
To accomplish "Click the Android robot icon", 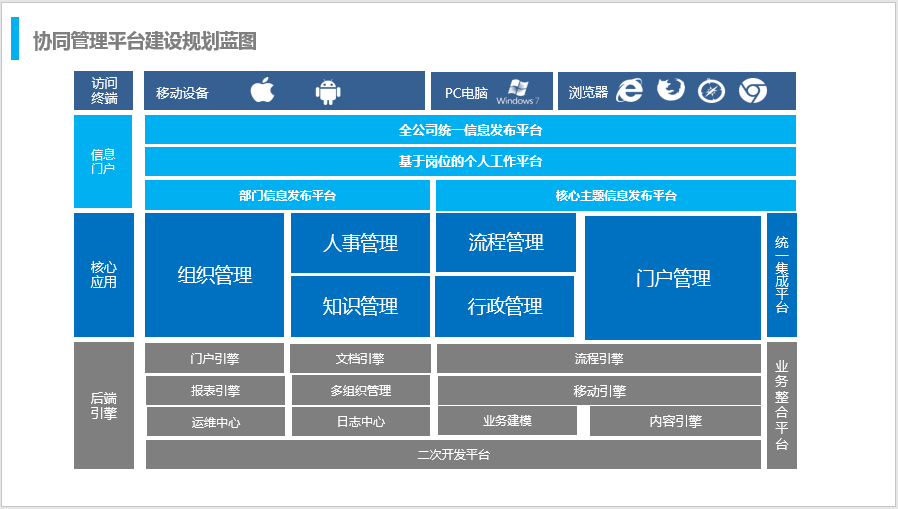I will [327, 92].
